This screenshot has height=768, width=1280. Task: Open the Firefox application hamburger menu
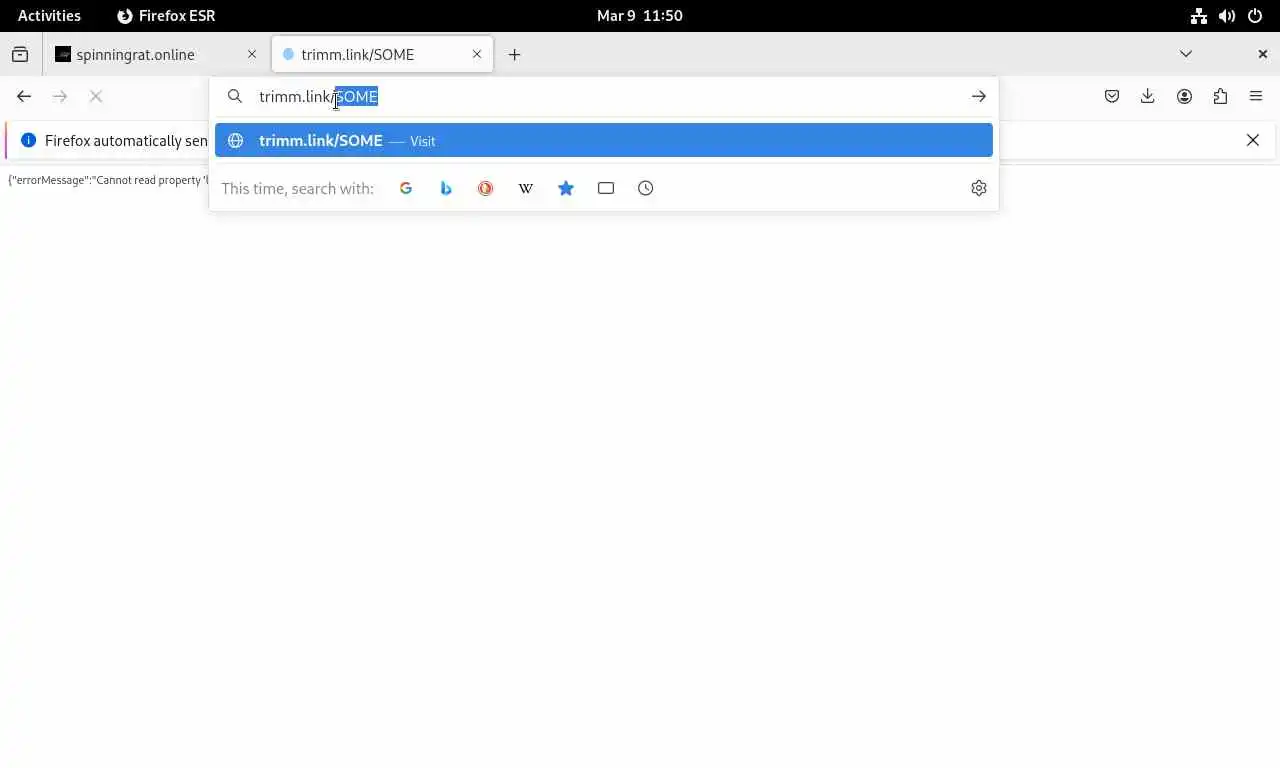[x=1256, y=96]
